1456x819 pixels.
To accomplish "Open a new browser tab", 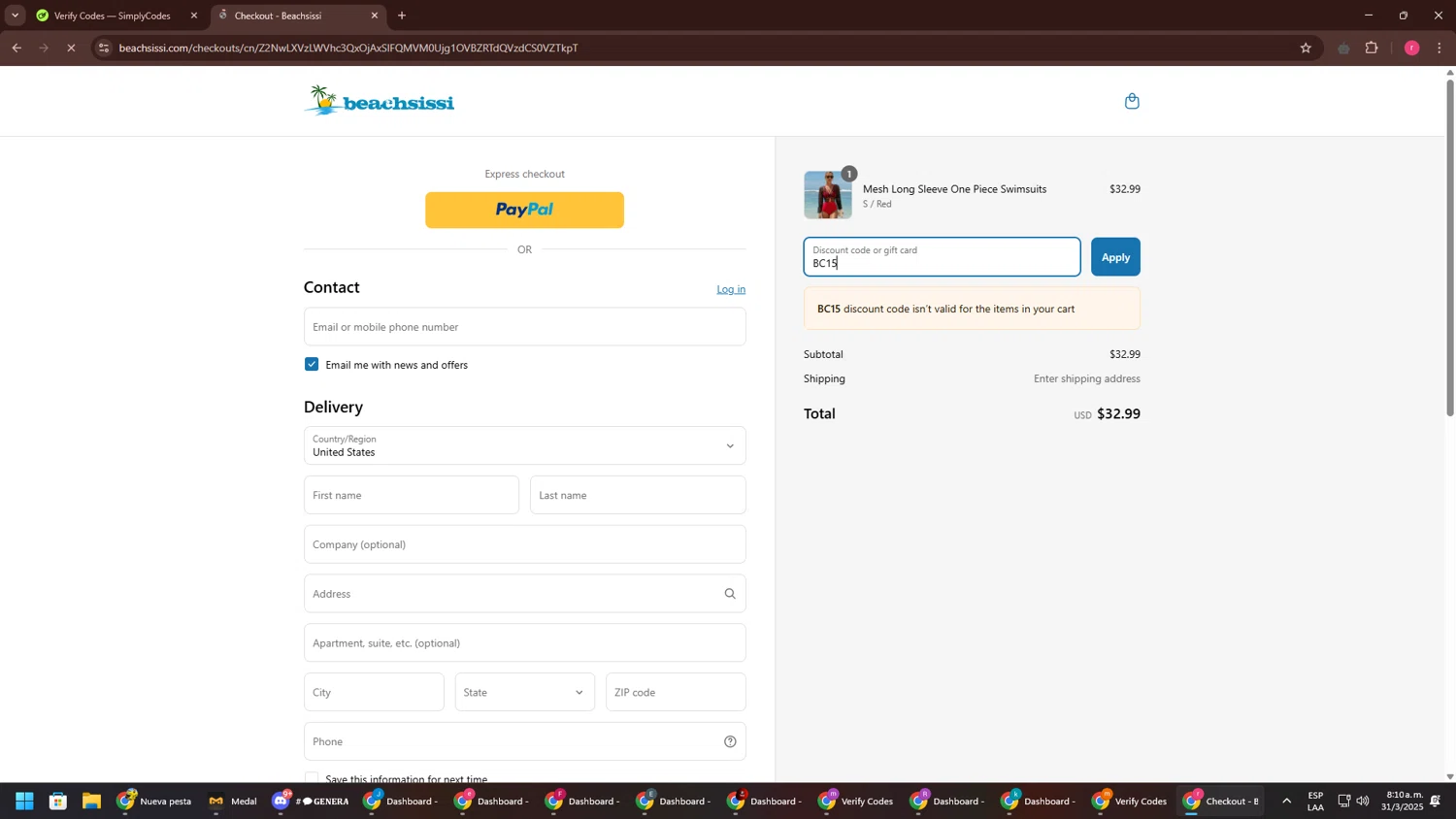I will point(402,16).
